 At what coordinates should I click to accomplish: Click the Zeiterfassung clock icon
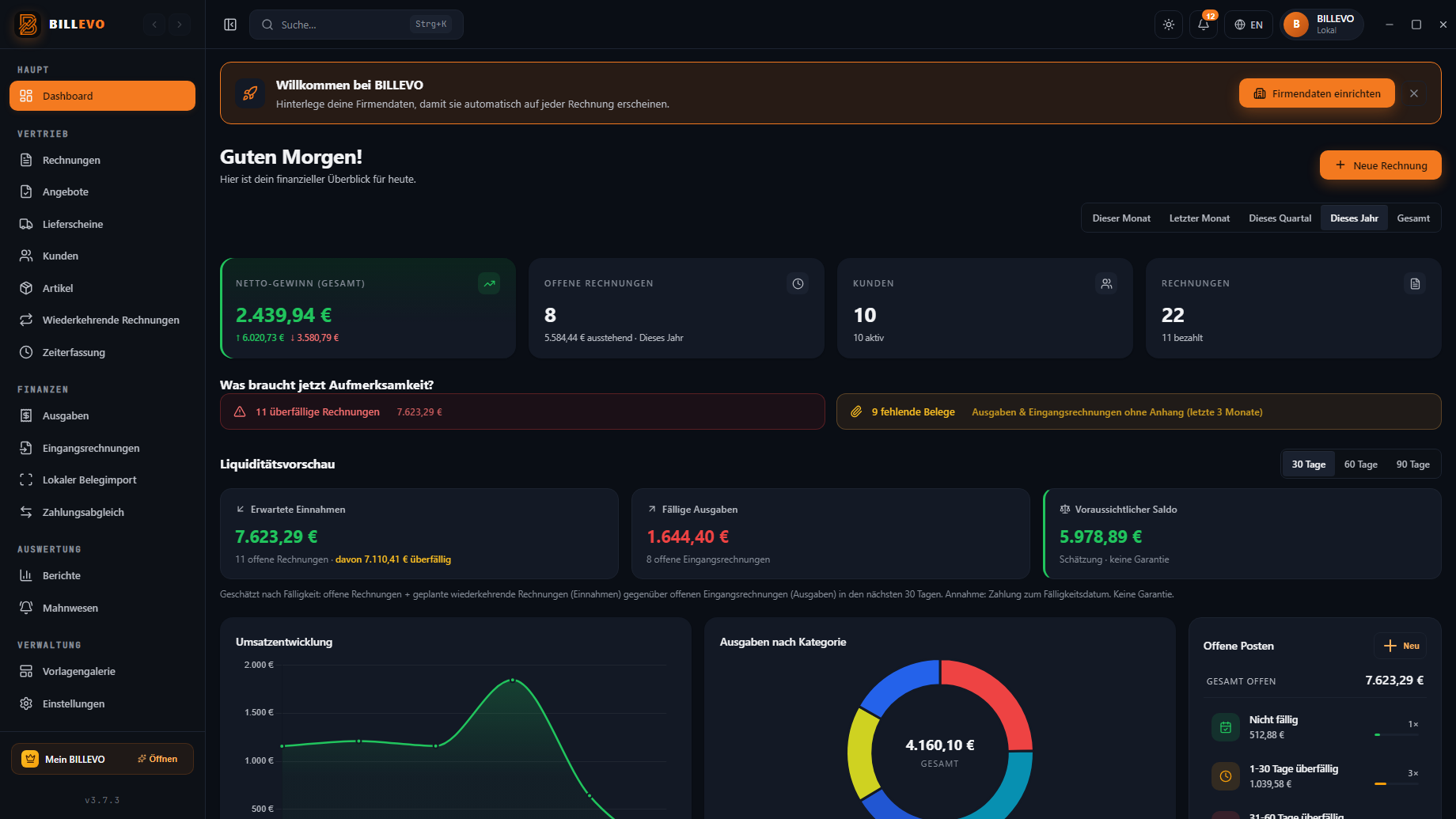tap(26, 352)
